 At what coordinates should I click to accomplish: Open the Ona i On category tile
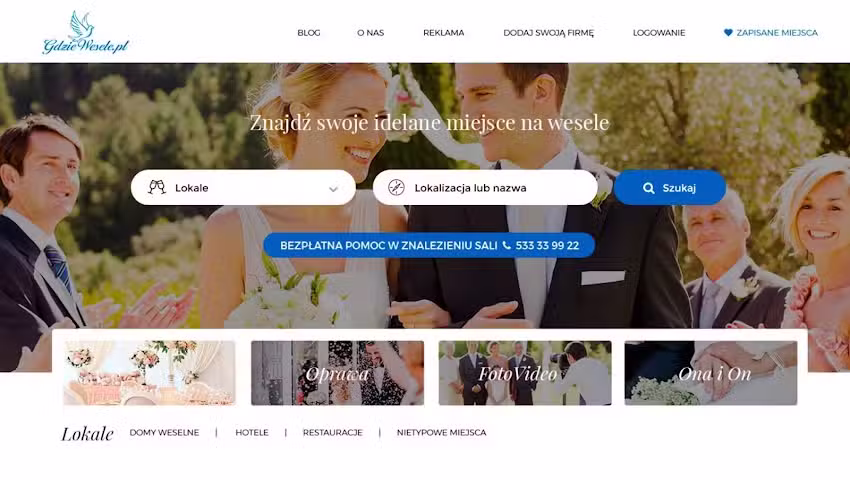tap(711, 373)
